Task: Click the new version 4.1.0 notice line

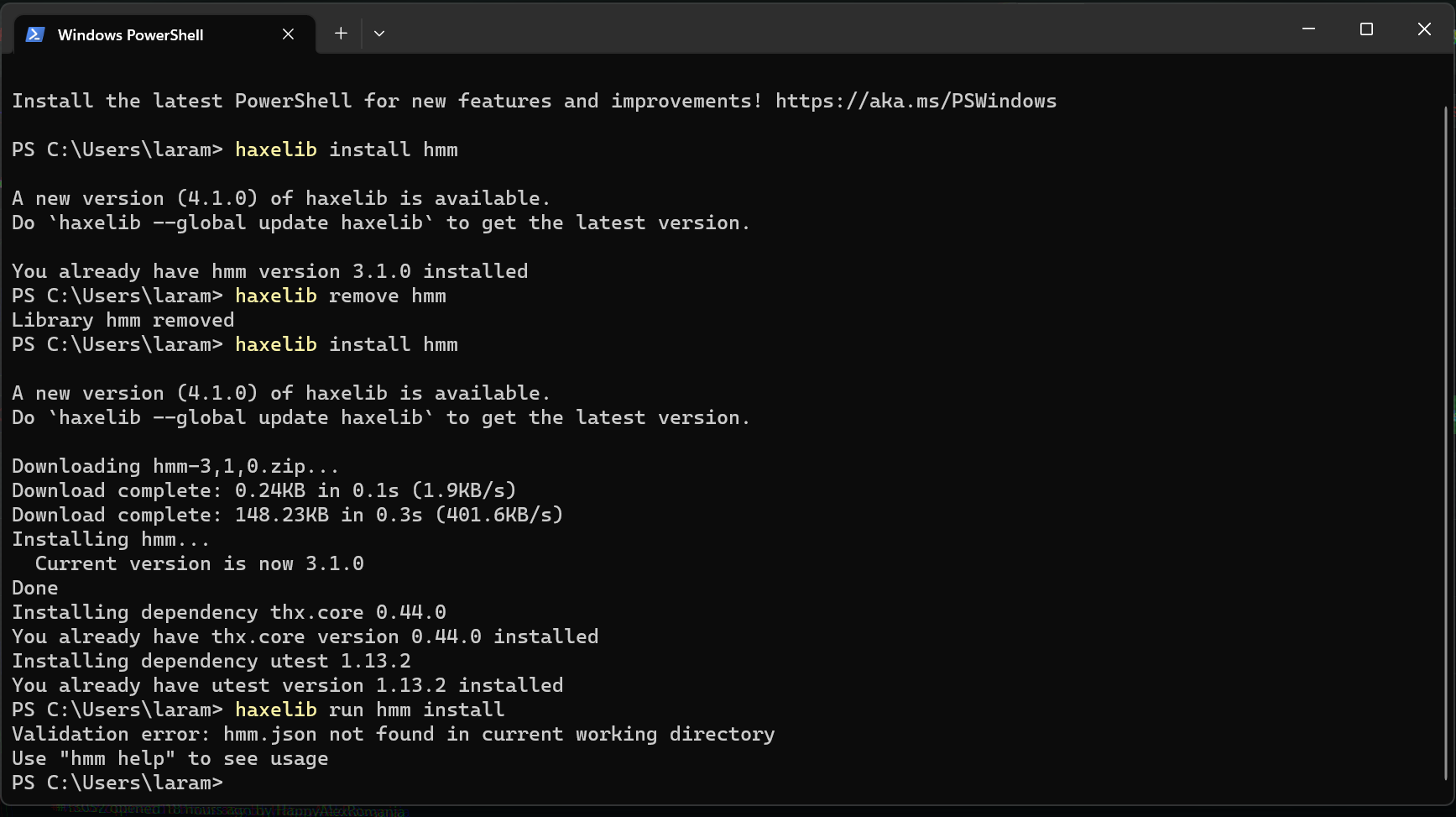Action: [281, 197]
